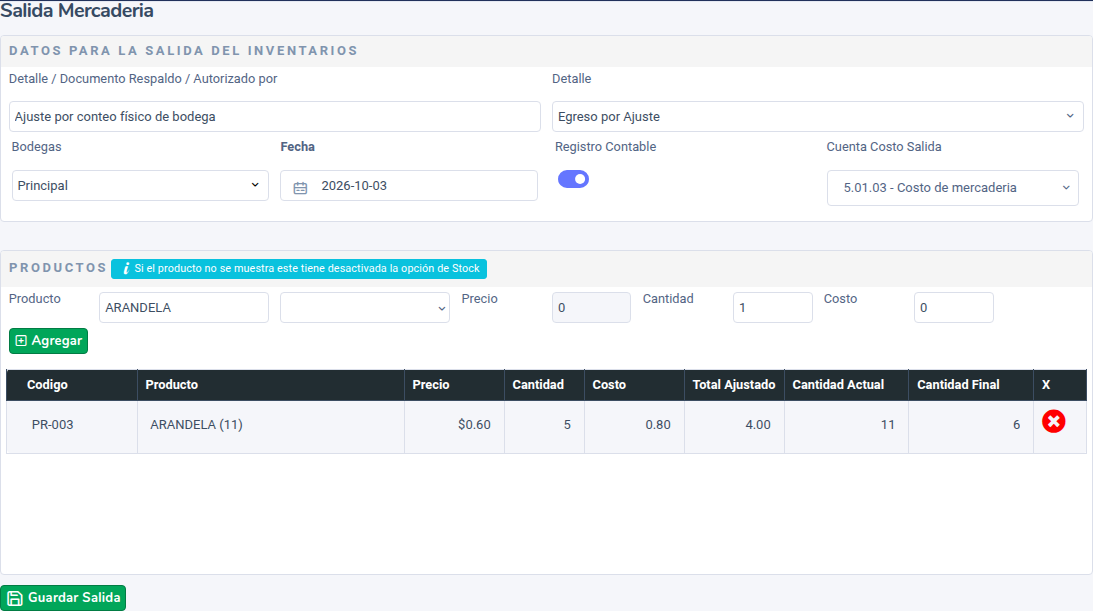Open the Egreso por Ajuste dropdown

pyautogui.click(x=818, y=116)
